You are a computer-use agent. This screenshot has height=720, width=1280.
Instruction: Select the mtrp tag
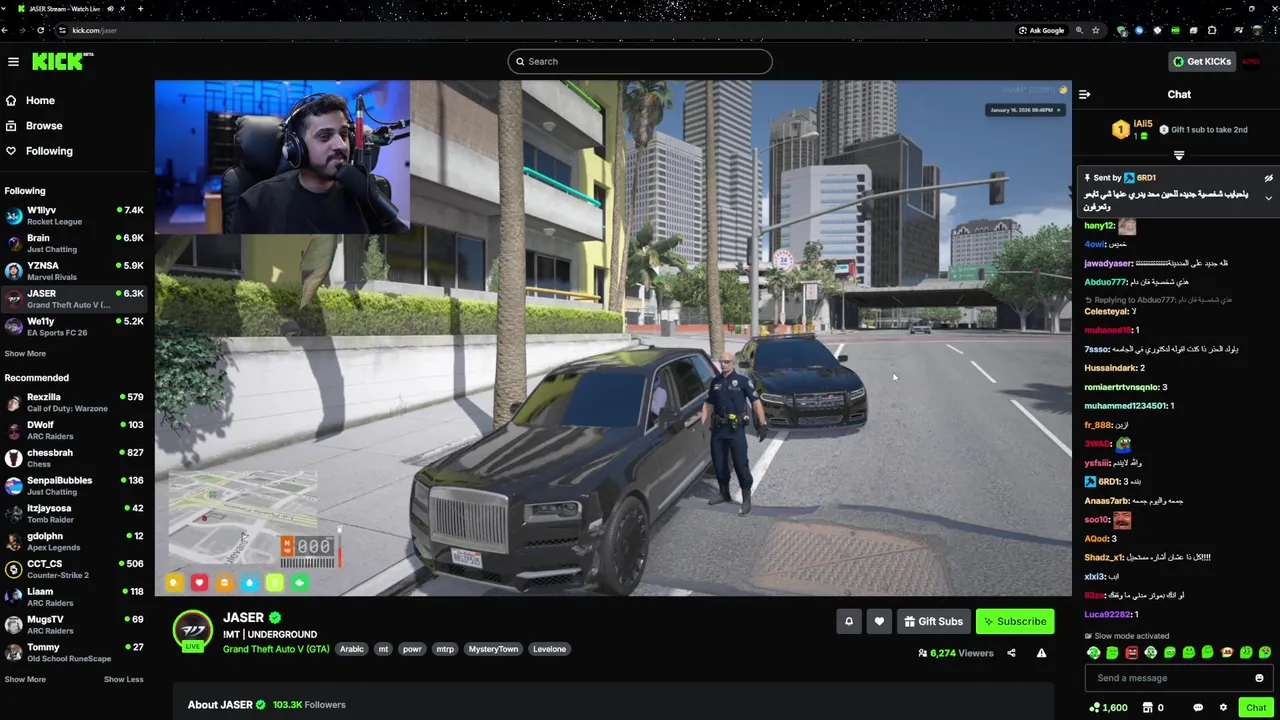445,649
